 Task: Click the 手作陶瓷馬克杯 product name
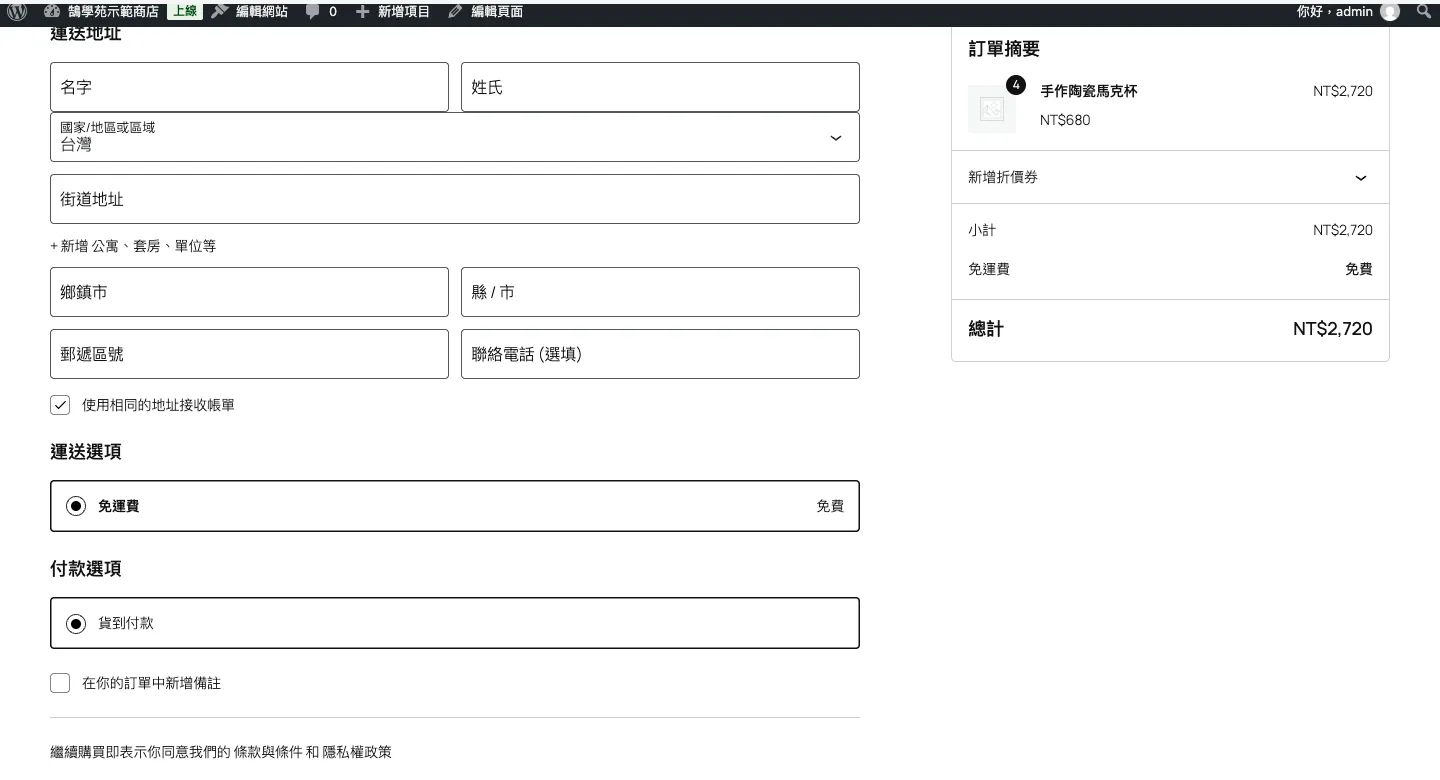1089,91
